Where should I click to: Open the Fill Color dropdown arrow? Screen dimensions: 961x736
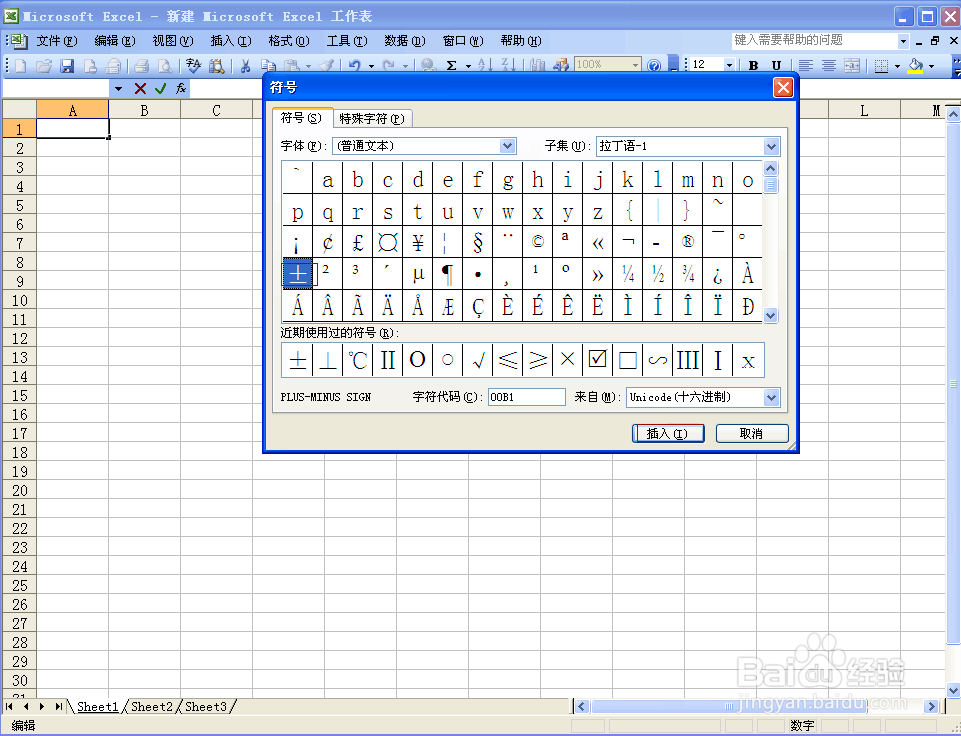932,66
